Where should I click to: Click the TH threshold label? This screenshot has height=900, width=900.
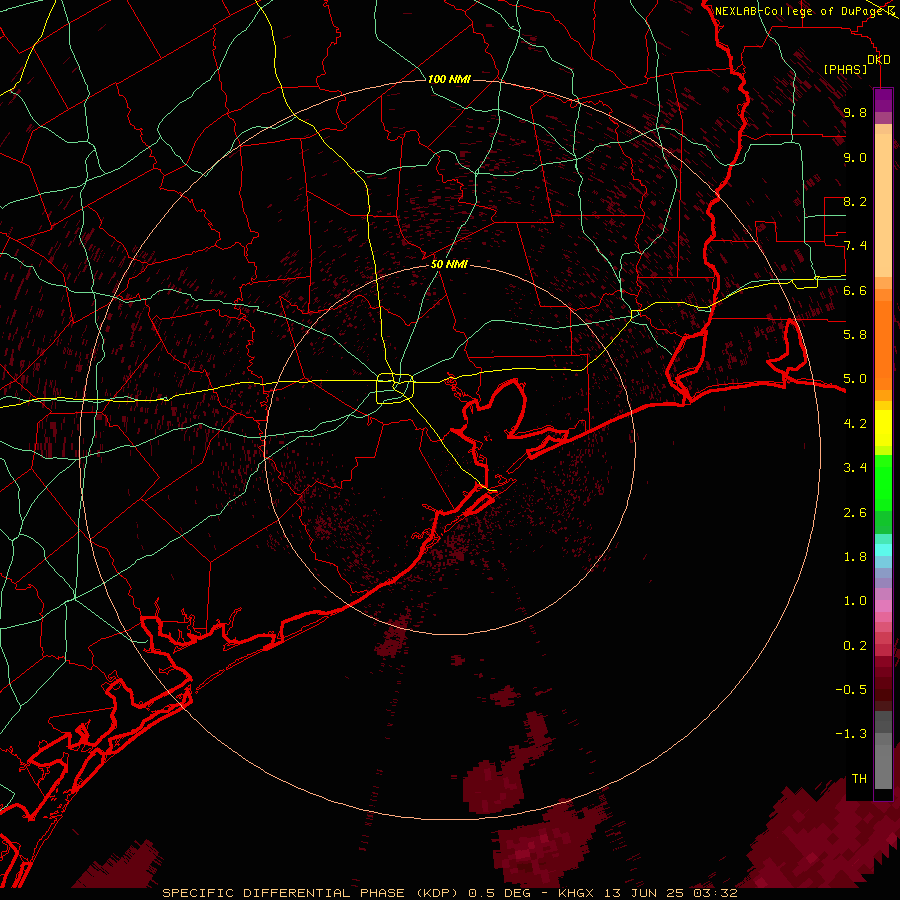coord(859,779)
